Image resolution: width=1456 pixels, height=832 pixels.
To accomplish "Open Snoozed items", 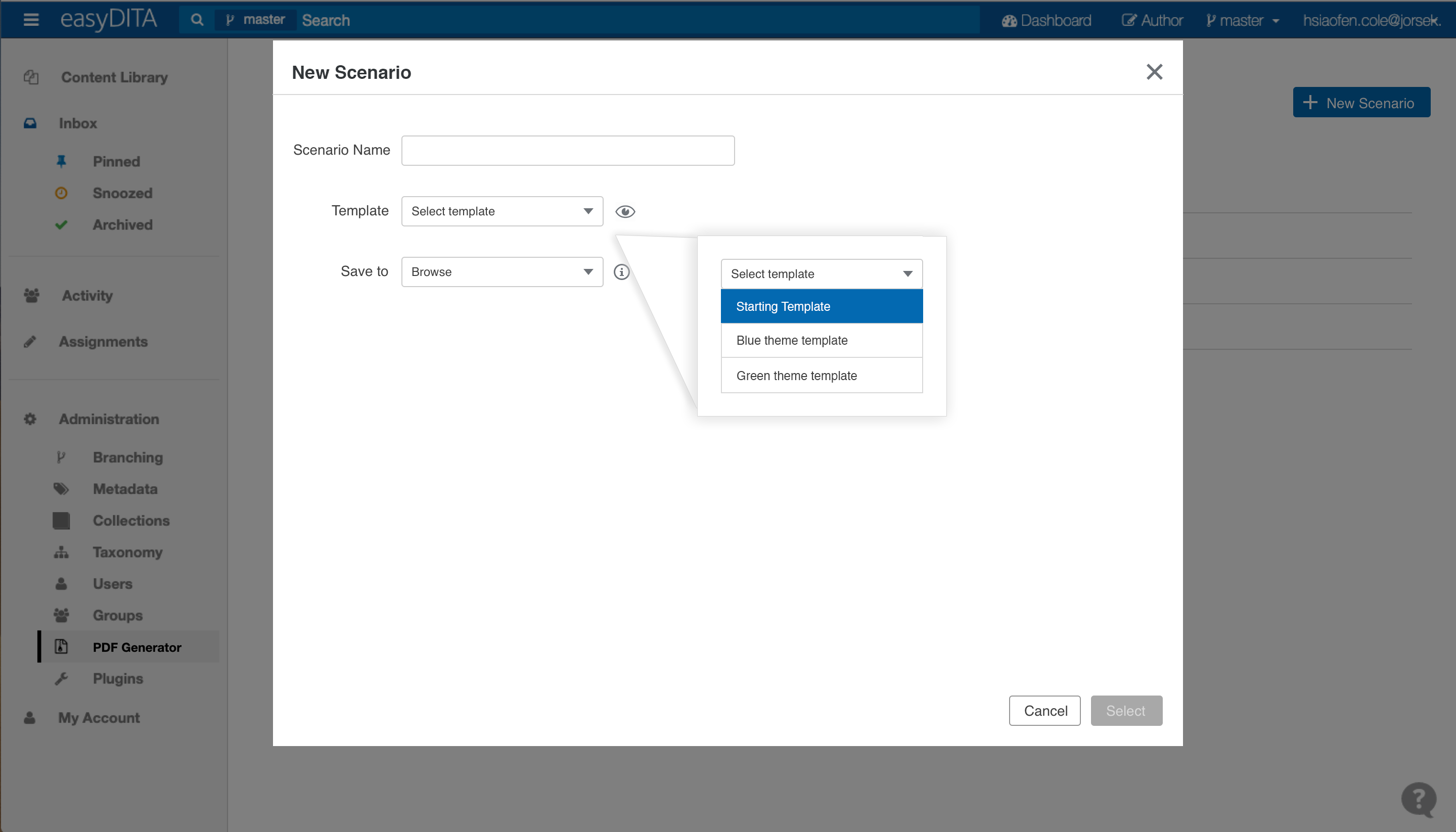I will pyautogui.click(x=122, y=193).
